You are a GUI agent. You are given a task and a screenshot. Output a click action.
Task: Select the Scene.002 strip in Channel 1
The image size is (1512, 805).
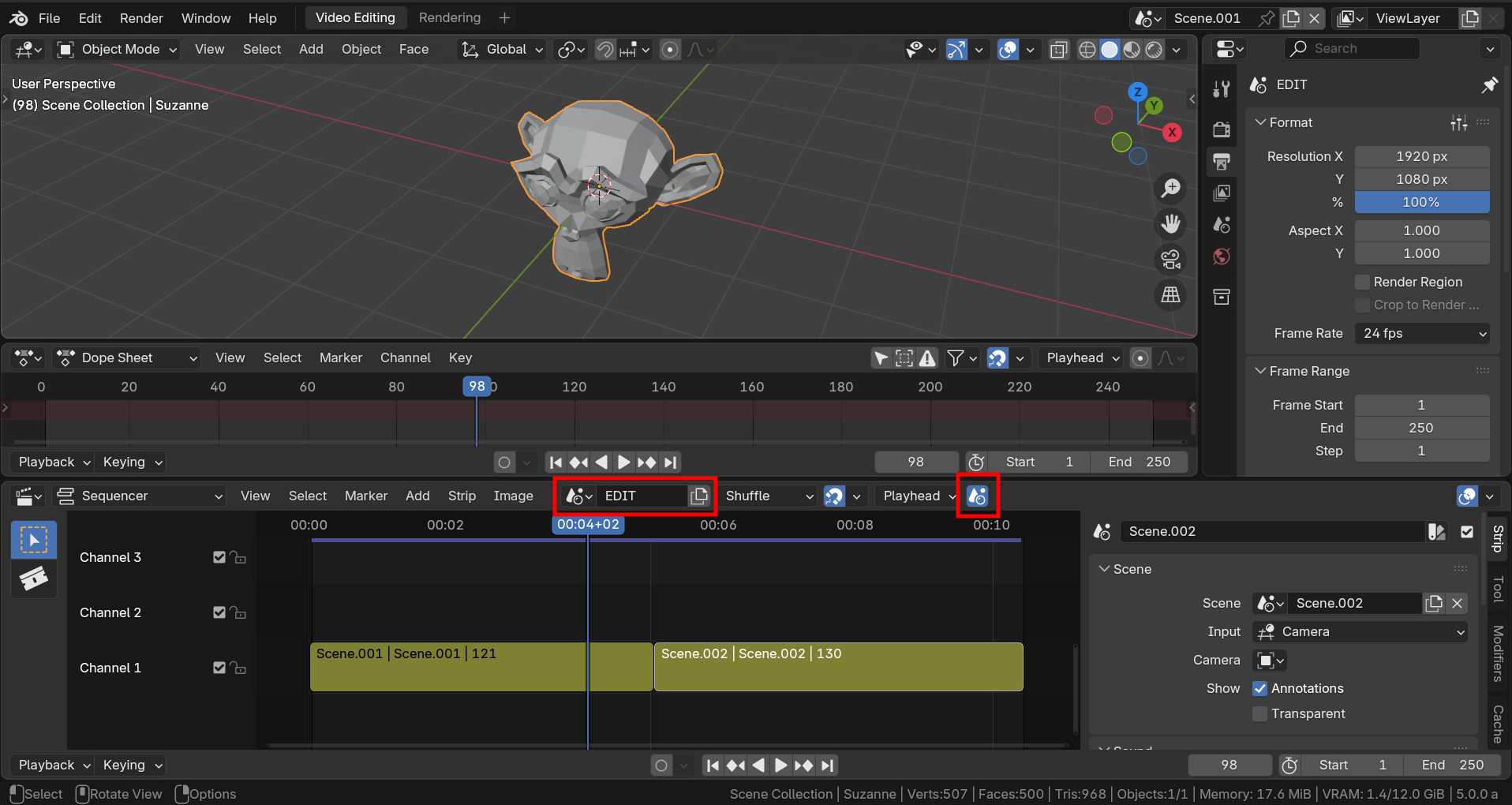838,667
